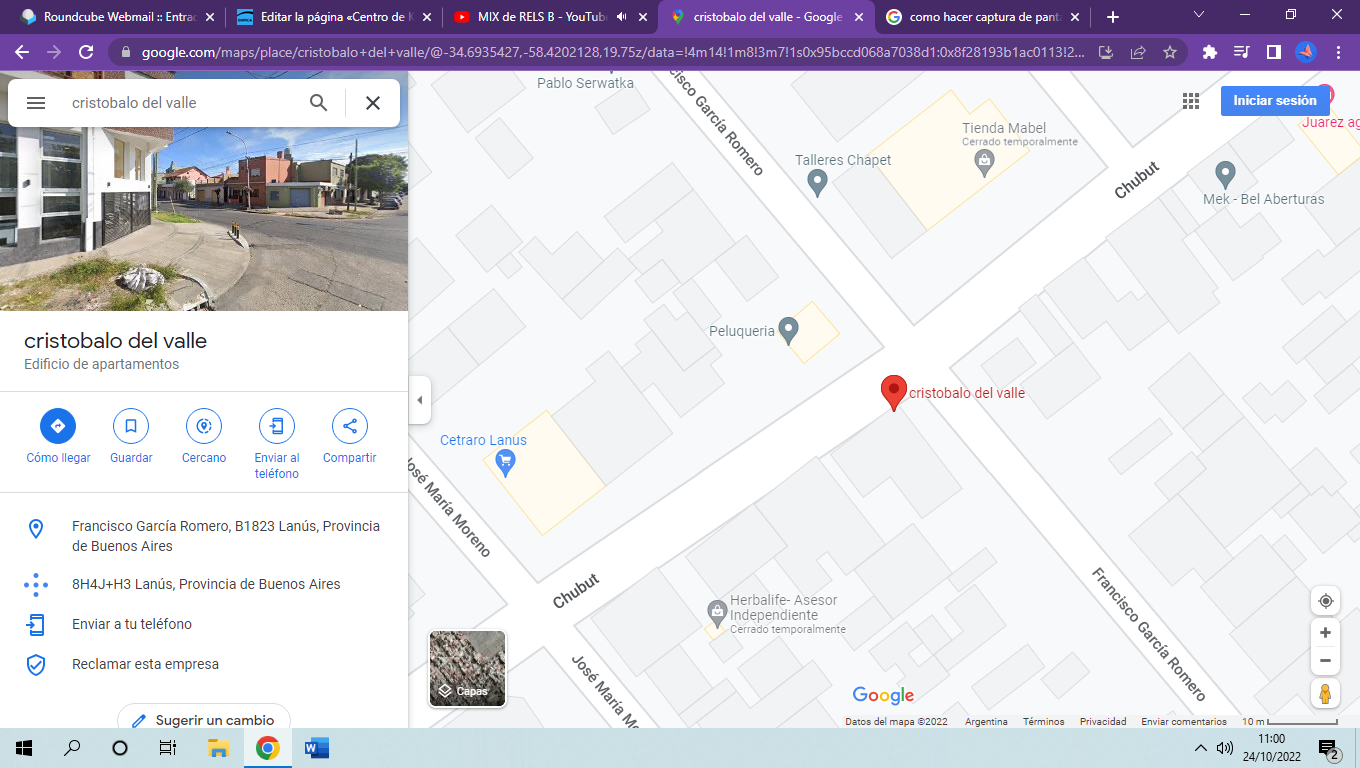Open the taskbar volume control
The image size is (1360, 768).
coord(1225,748)
